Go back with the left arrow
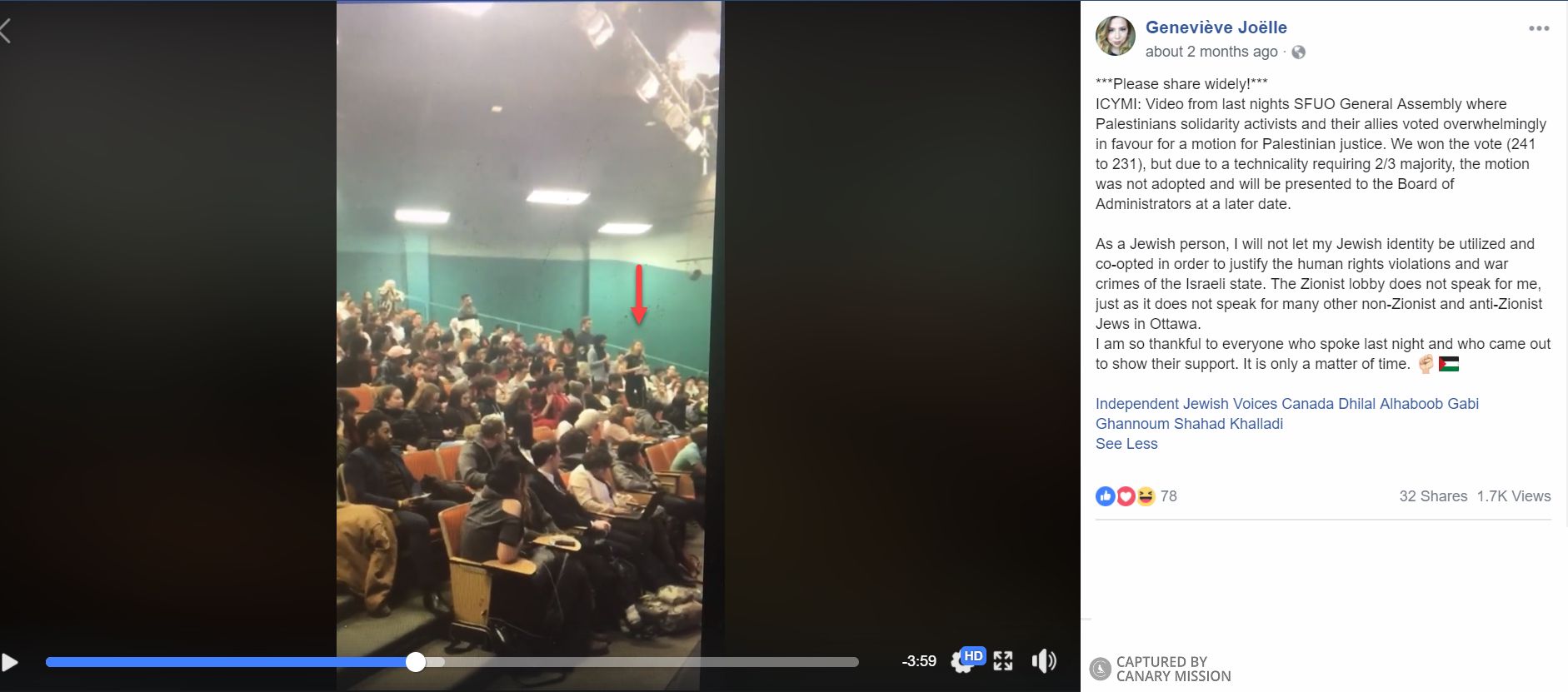 click(5, 31)
